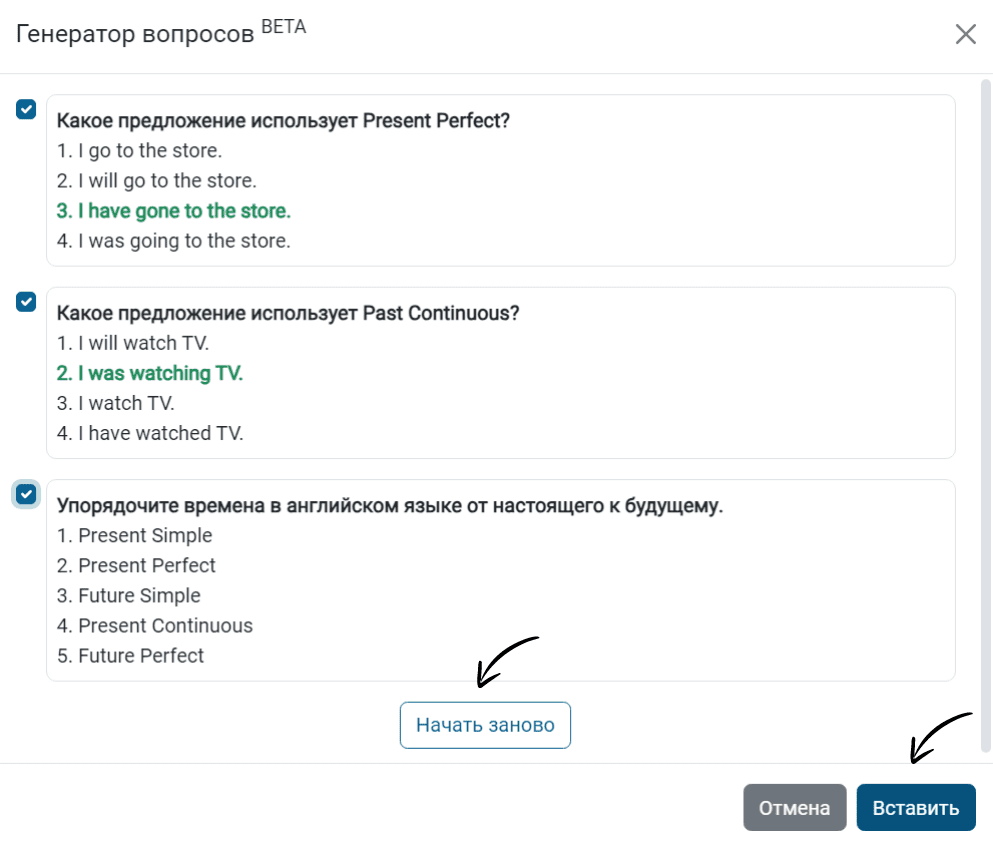Click the Отмена button
Image resolution: width=993 pixels, height=848 pixels.
pos(794,807)
